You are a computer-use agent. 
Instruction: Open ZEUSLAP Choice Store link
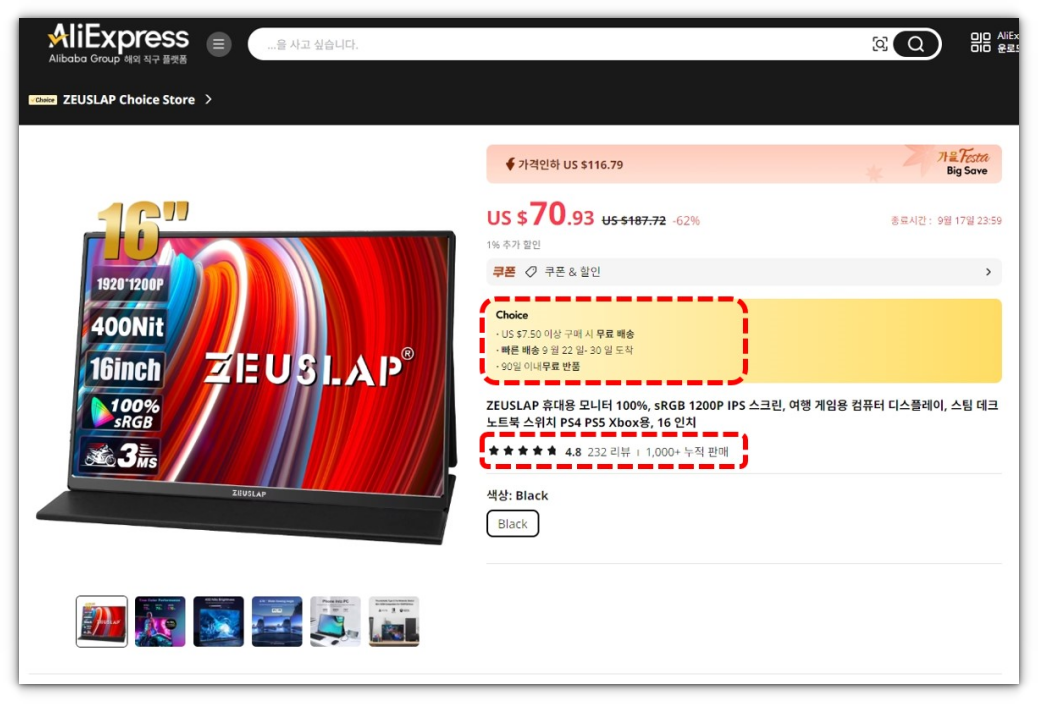(x=128, y=99)
